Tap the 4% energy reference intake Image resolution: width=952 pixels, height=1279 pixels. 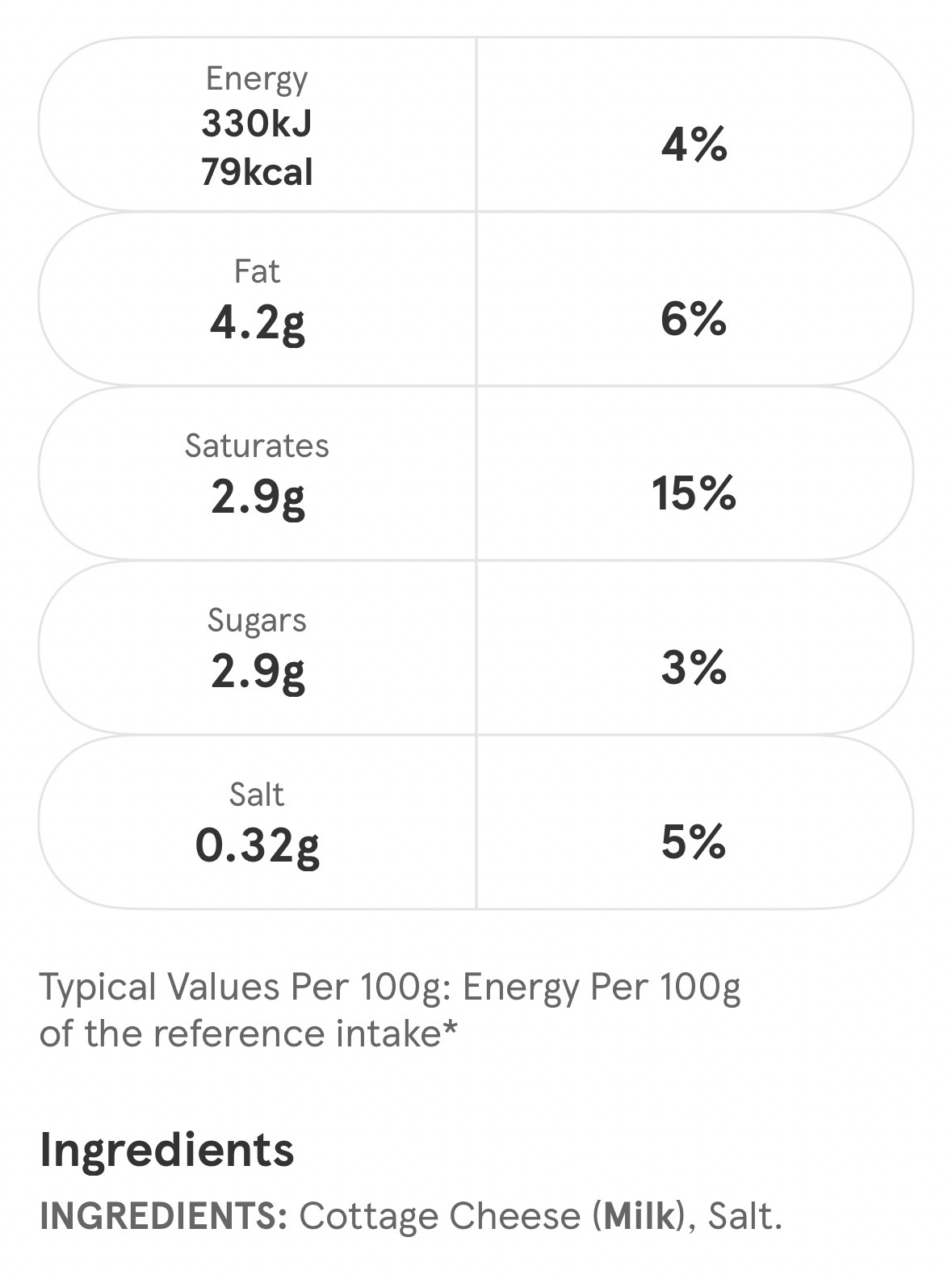[x=694, y=146]
